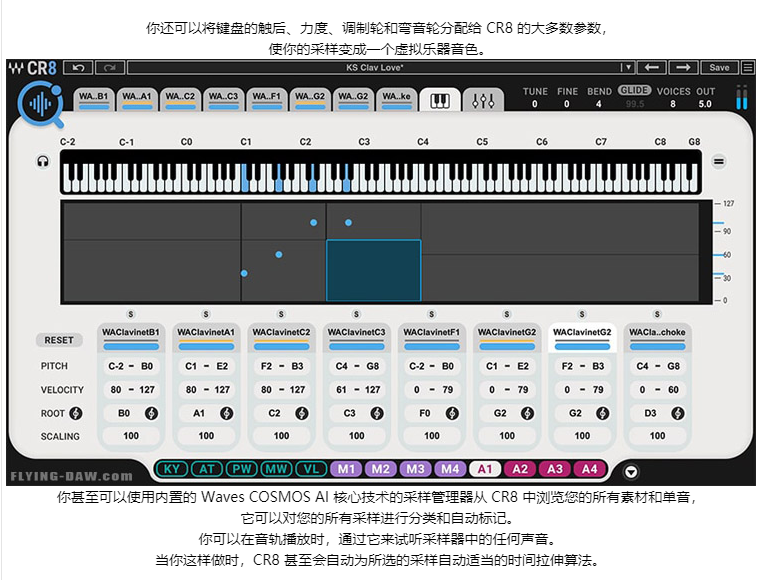This screenshot has width=762, height=580.
Task: Switch to the WA..C3 layer tab
Action: coord(223,99)
